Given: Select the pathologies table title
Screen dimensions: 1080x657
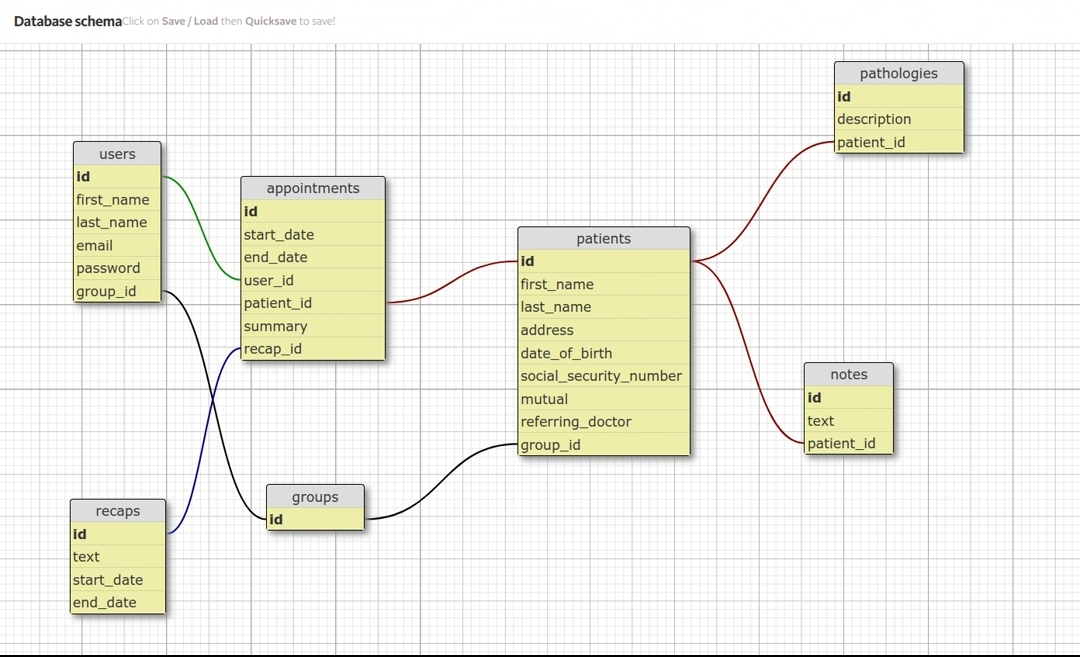Looking at the screenshot, I should pyautogui.click(x=899, y=74).
